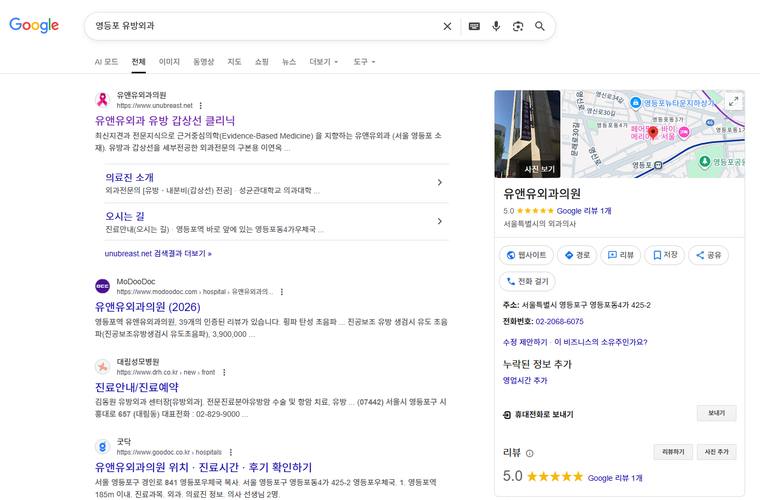Expand the 오시는 길 sitelink chevron

coord(440,221)
